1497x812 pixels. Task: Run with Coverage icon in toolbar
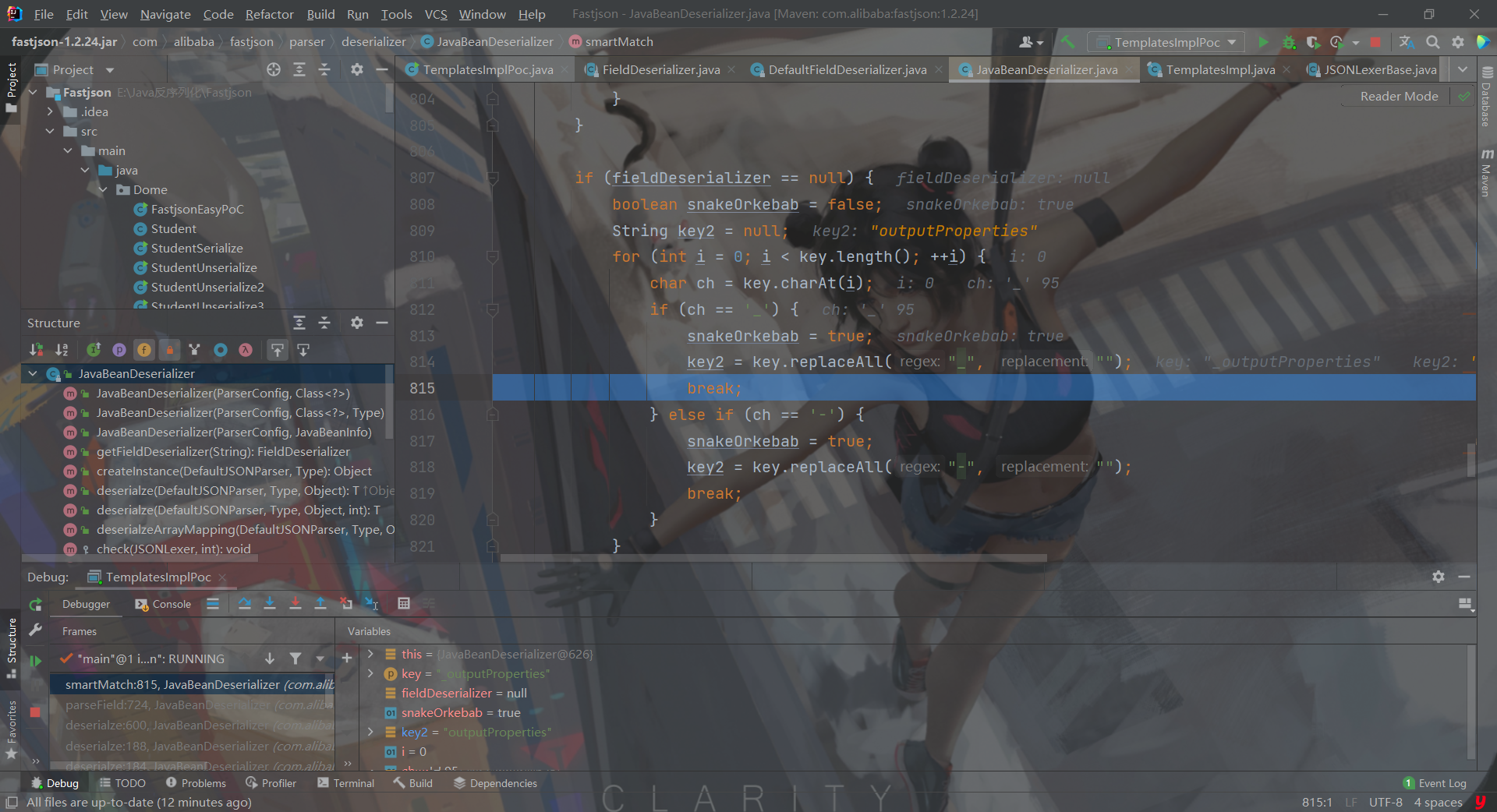tap(1313, 42)
